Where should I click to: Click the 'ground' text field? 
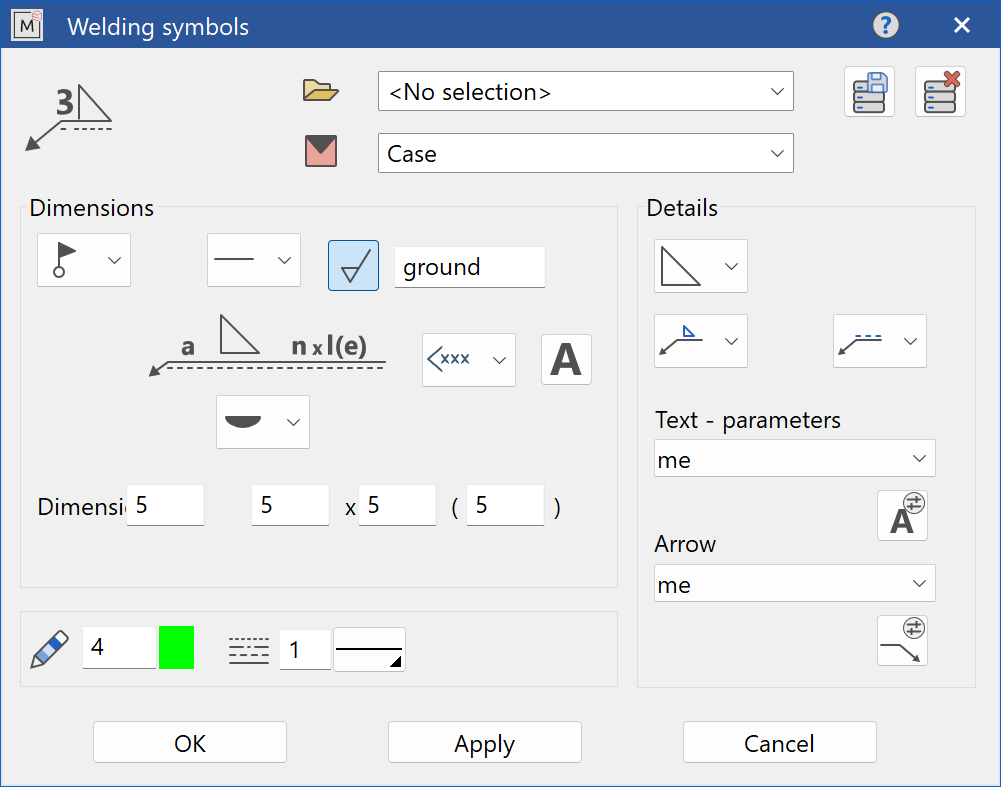(x=470, y=267)
